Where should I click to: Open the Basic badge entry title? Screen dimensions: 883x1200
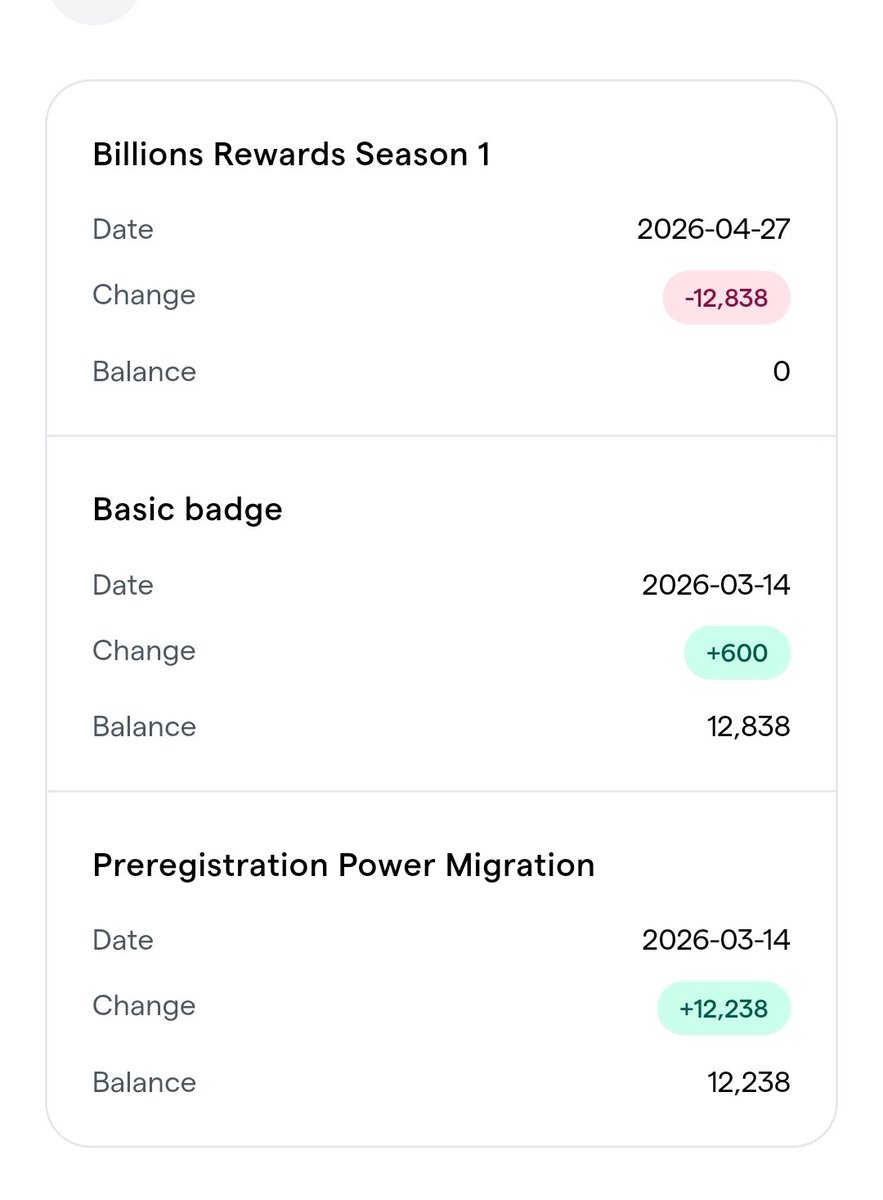point(187,510)
